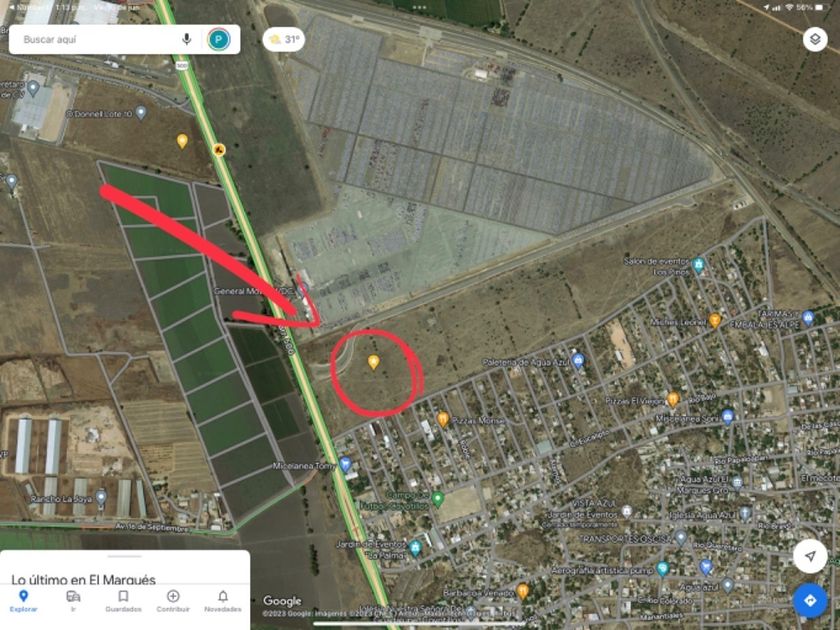
Task: Select the Salon de eventos Los Pinos marker
Action: 698,265
